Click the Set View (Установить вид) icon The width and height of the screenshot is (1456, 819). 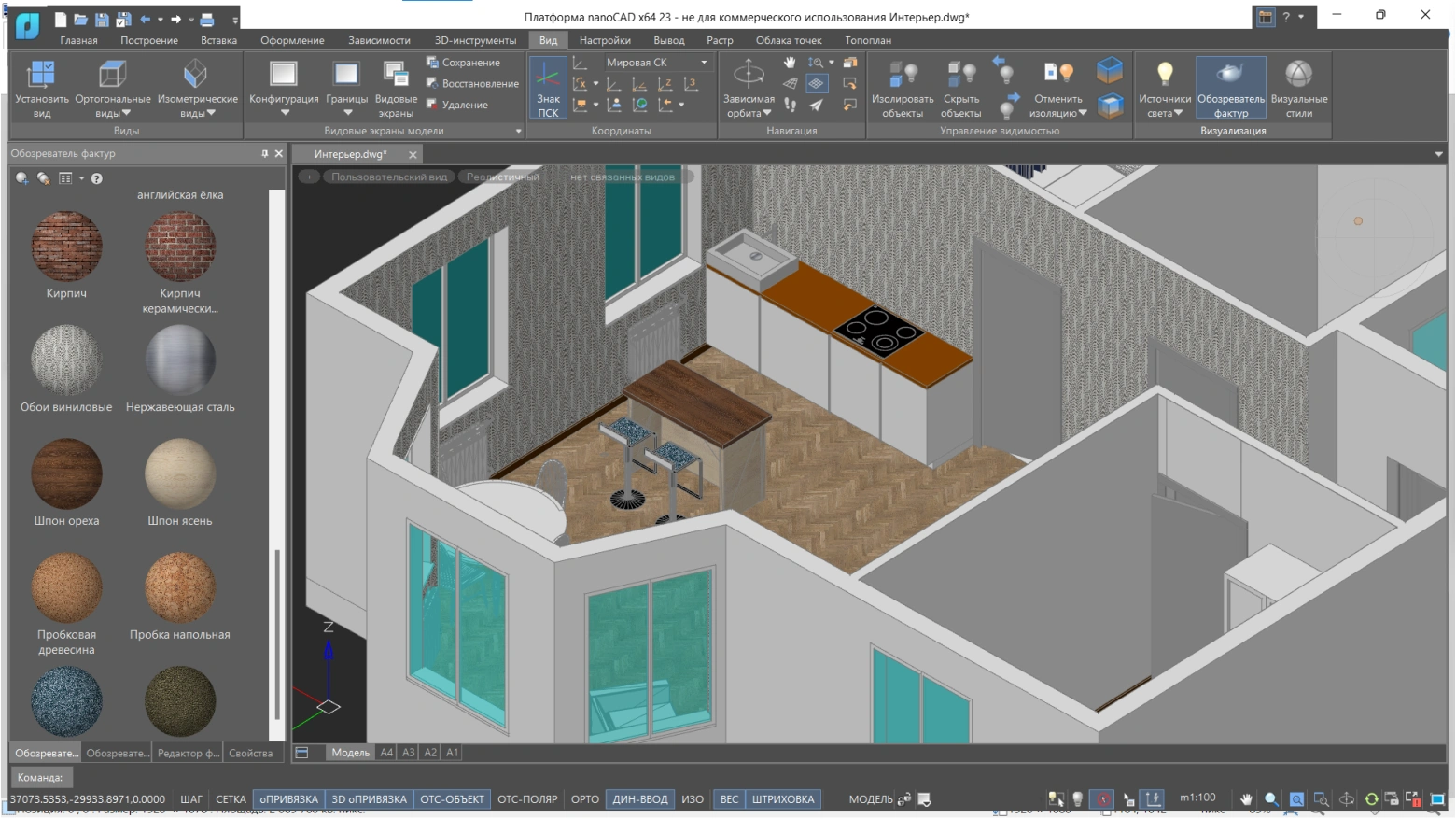click(x=42, y=75)
